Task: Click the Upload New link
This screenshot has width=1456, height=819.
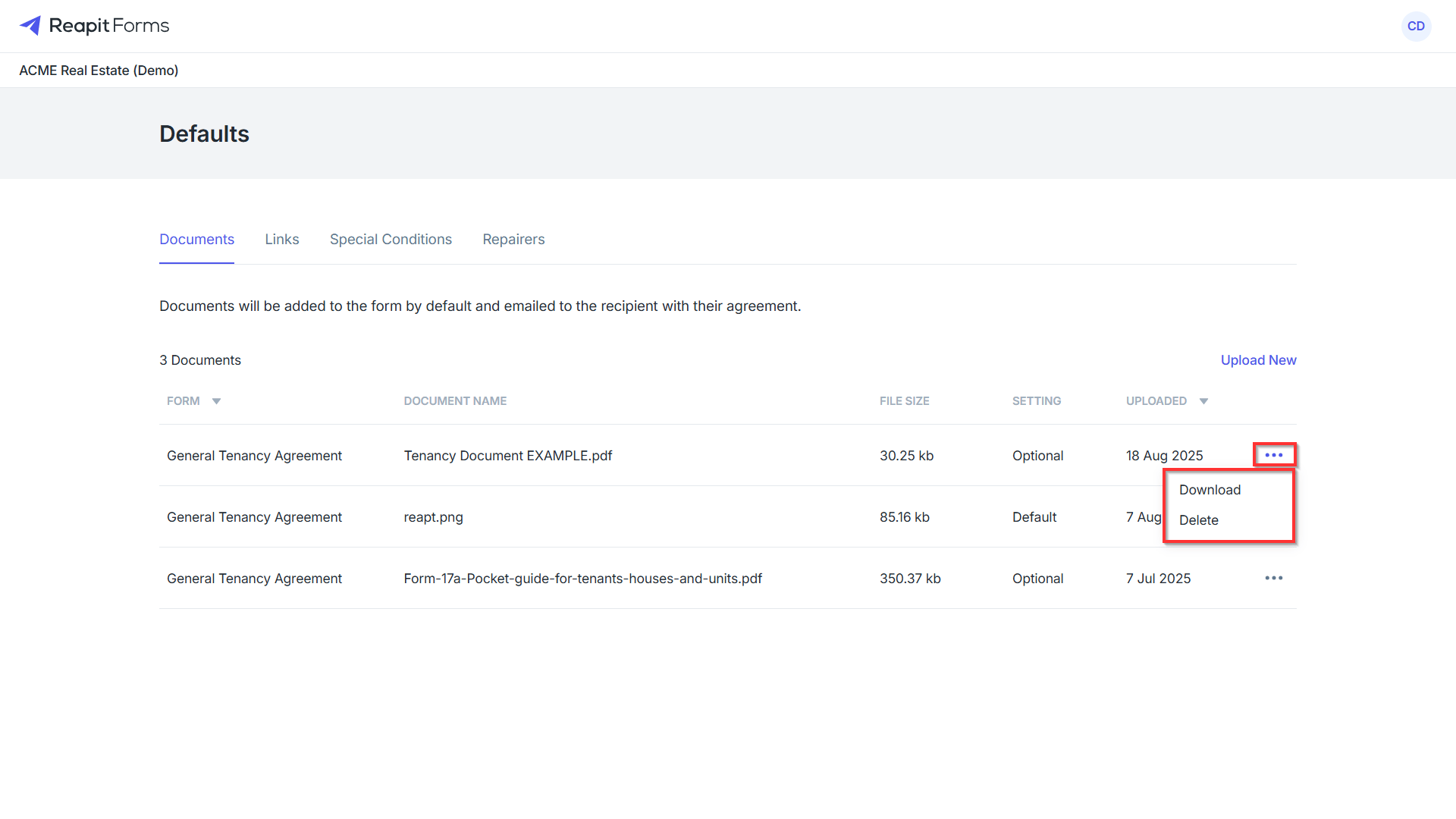Action: pos(1258,360)
